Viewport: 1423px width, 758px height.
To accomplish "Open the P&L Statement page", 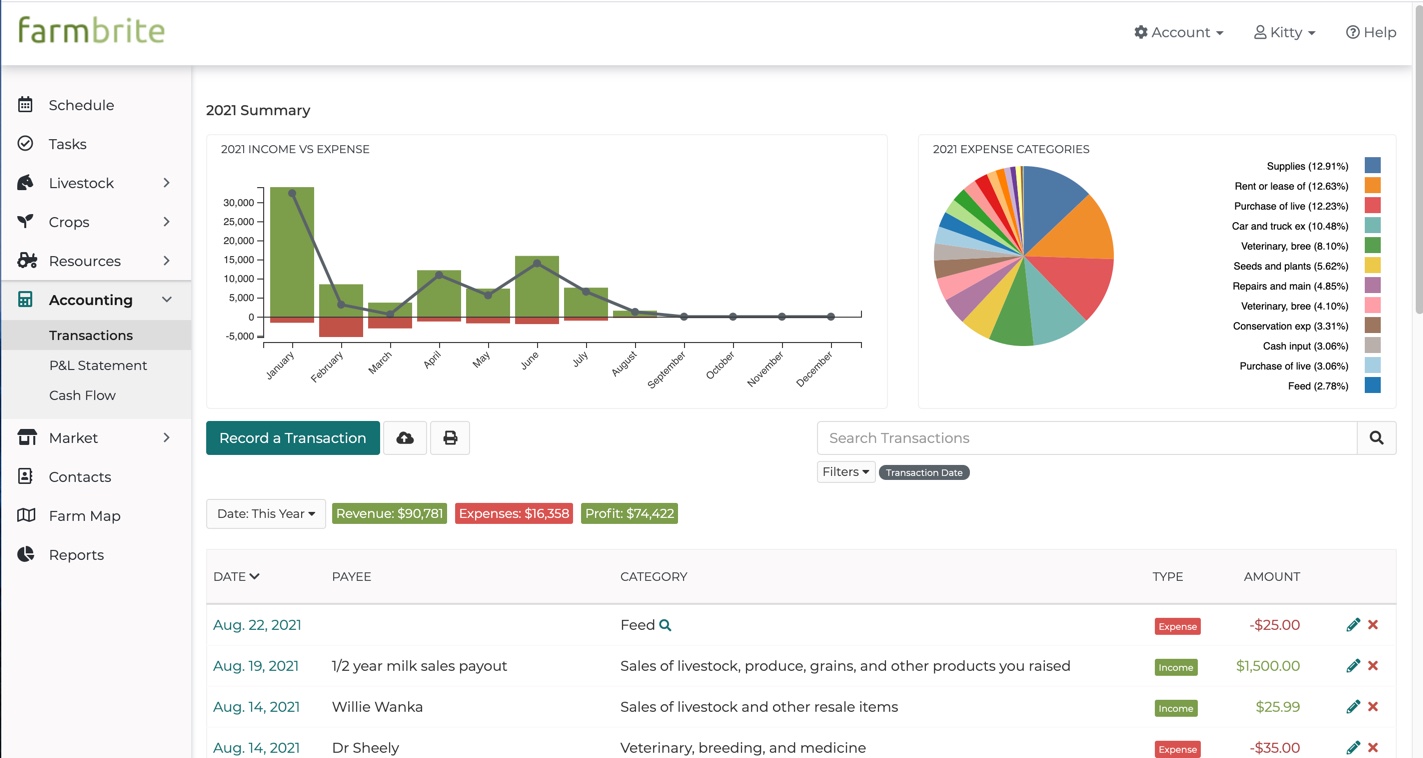I will (x=98, y=365).
